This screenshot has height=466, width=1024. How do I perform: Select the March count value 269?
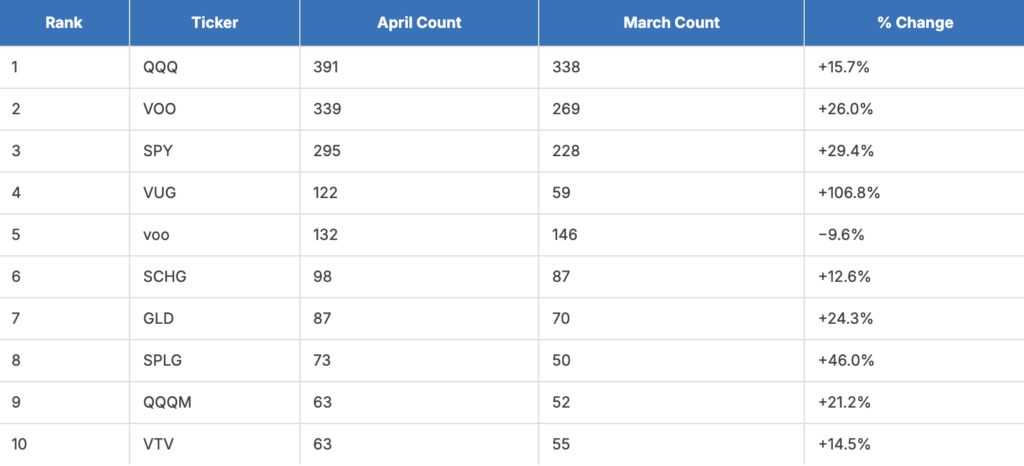[x=566, y=109]
